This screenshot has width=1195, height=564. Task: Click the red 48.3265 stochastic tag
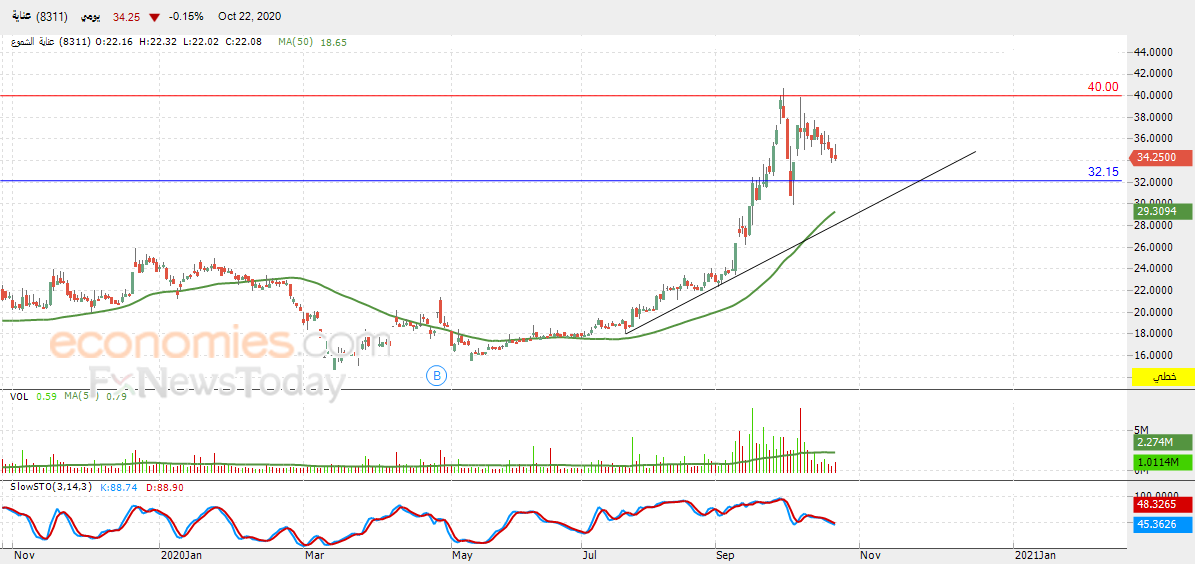(1163, 507)
